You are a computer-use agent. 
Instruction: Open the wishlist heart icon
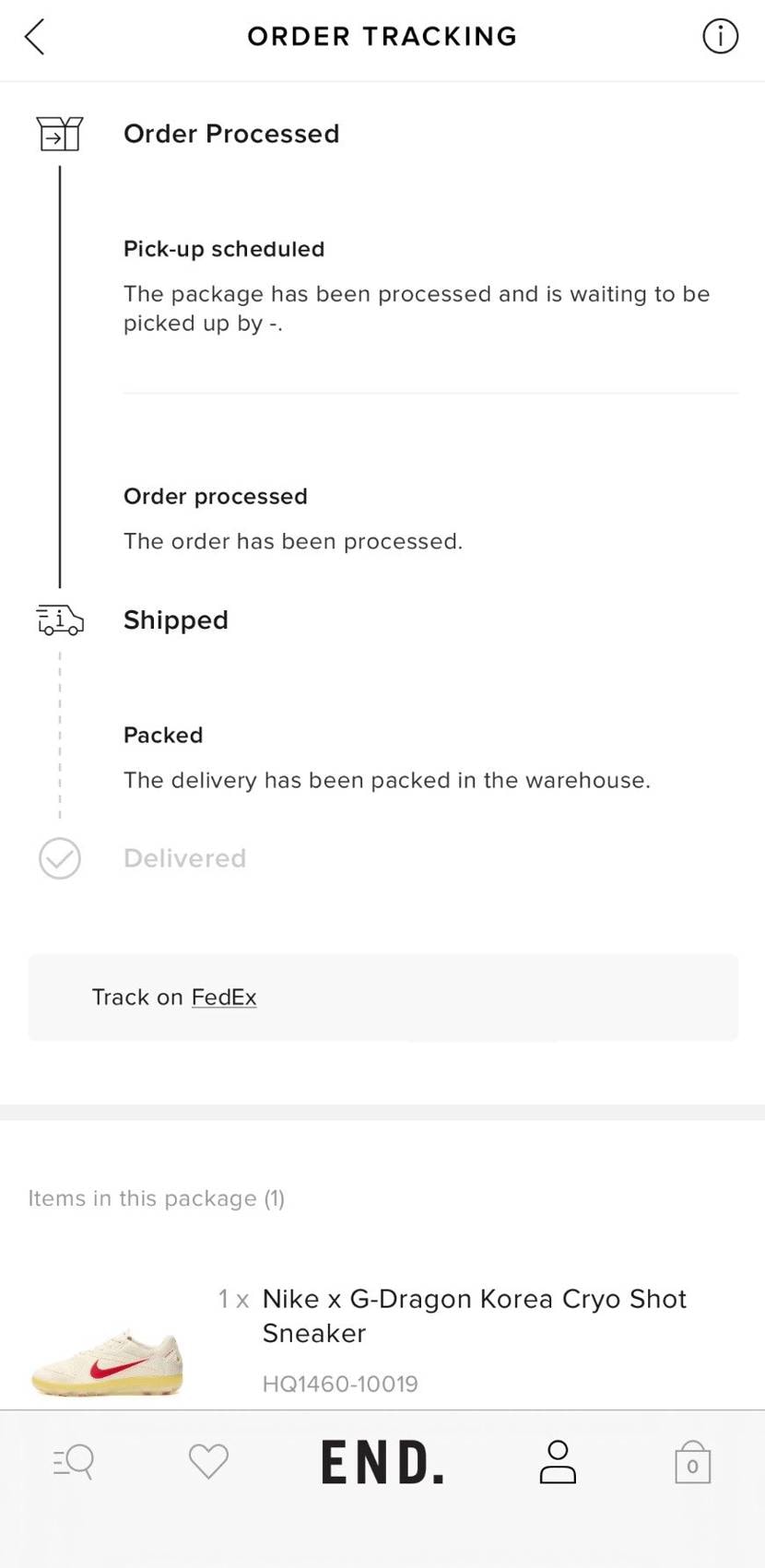(x=208, y=1462)
